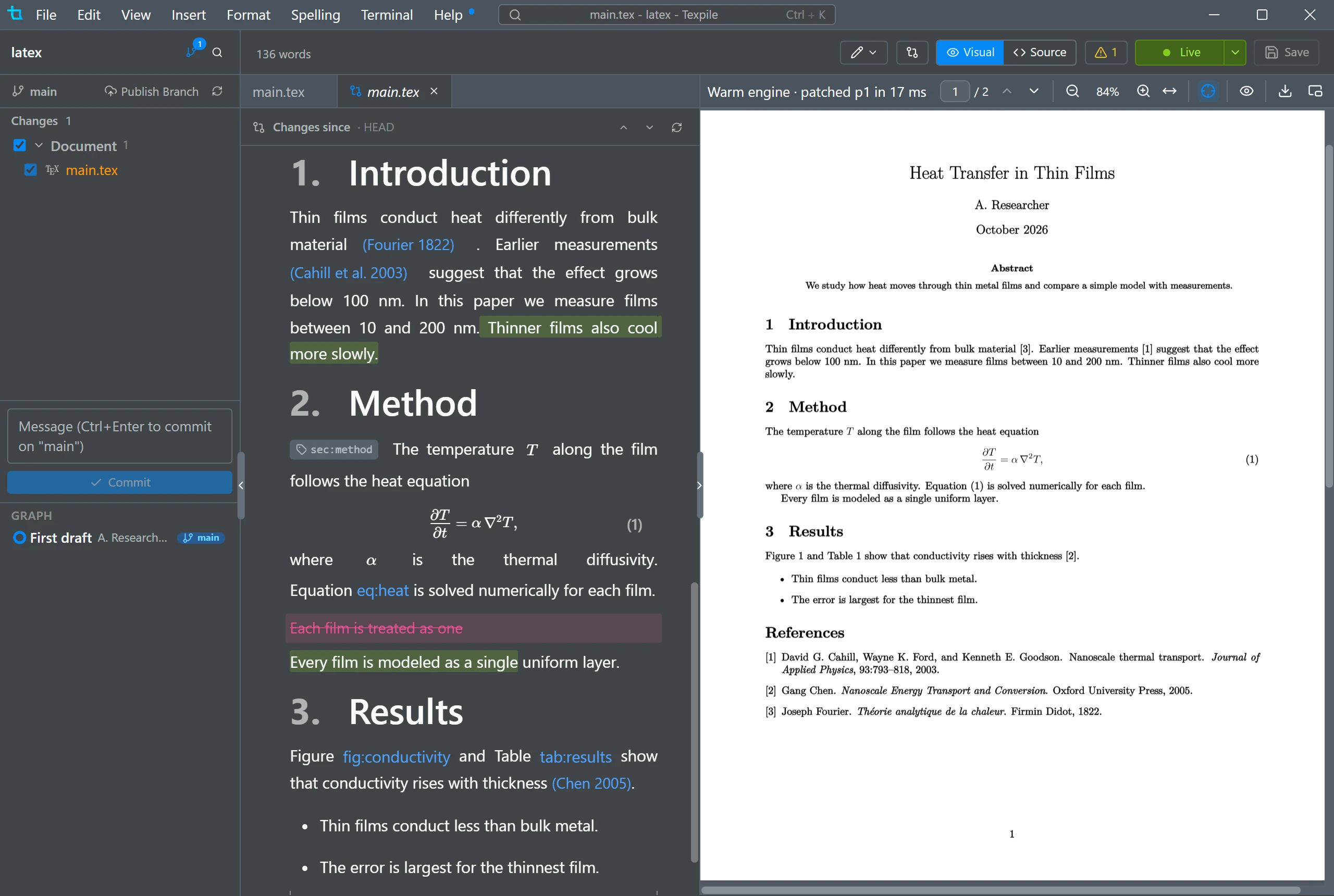Click the PDF page number field
1334x896 pixels.
pyautogui.click(x=955, y=92)
